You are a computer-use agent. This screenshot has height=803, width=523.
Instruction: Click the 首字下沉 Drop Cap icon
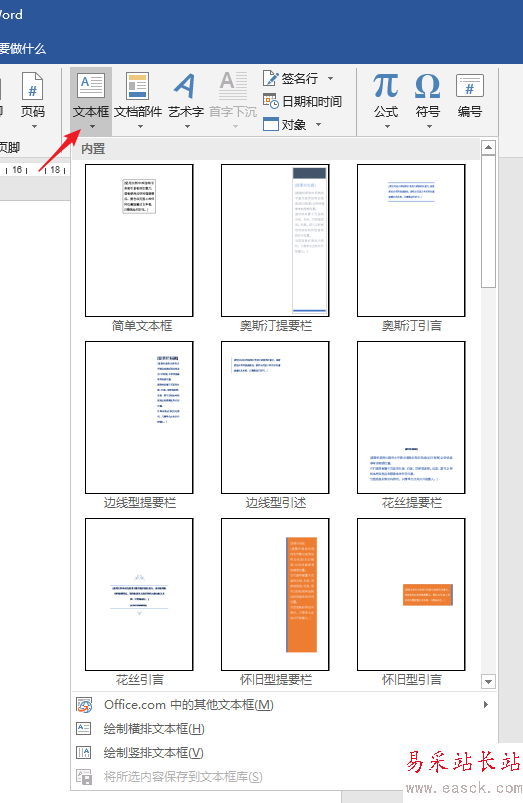(234, 86)
